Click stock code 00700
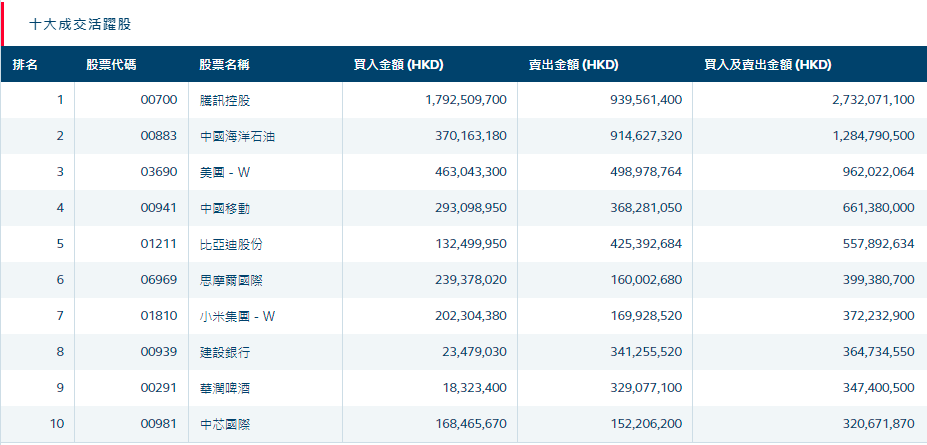Screen dimensions: 927x445 159,100
